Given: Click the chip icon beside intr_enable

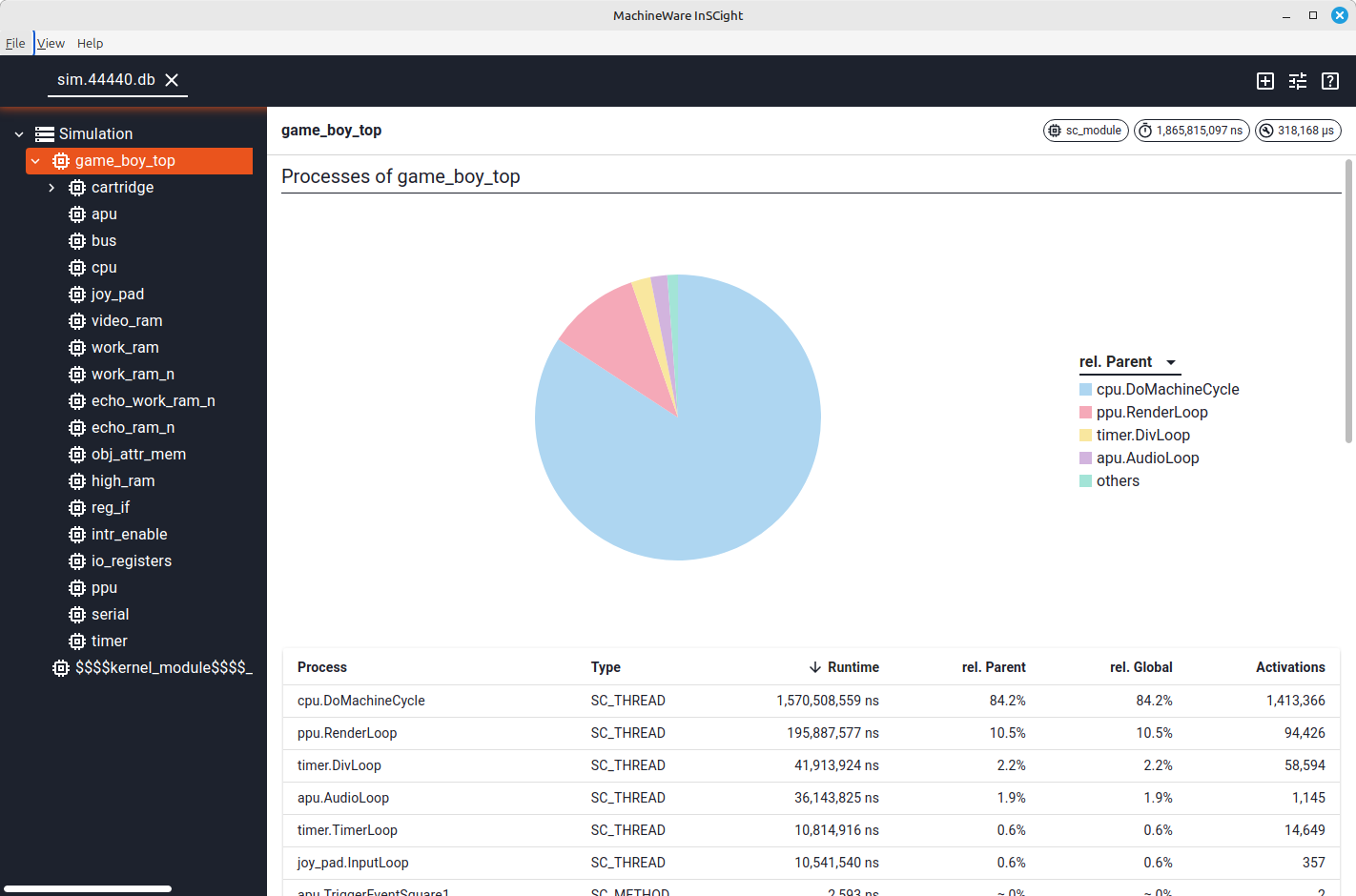Looking at the screenshot, I should pos(77,535).
